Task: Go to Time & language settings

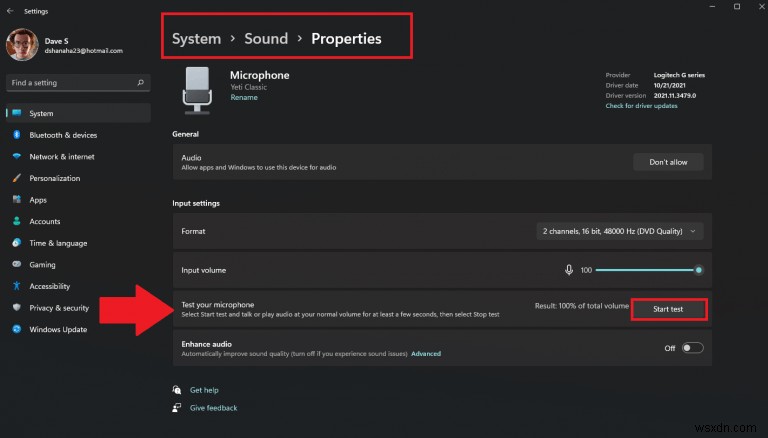Action: [x=58, y=243]
